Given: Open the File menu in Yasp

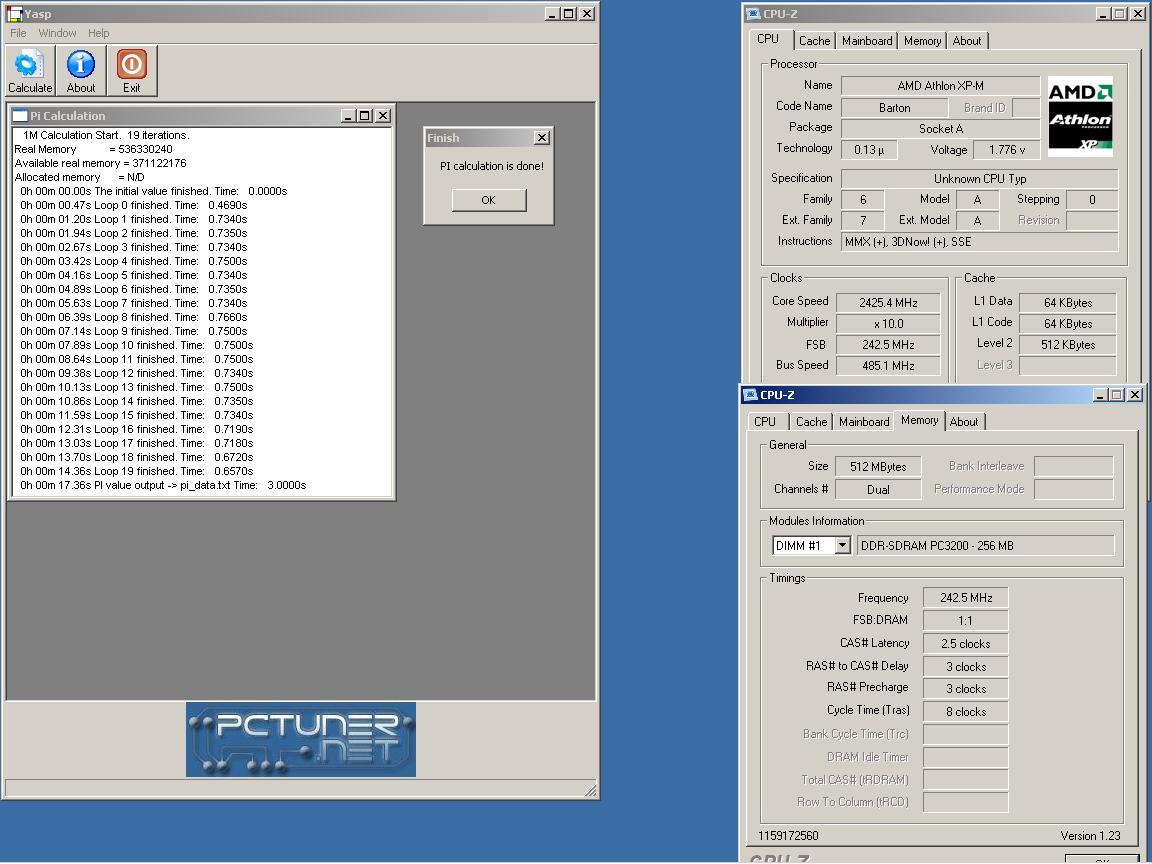Looking at the screenshot, I should [x=18, y=33].
